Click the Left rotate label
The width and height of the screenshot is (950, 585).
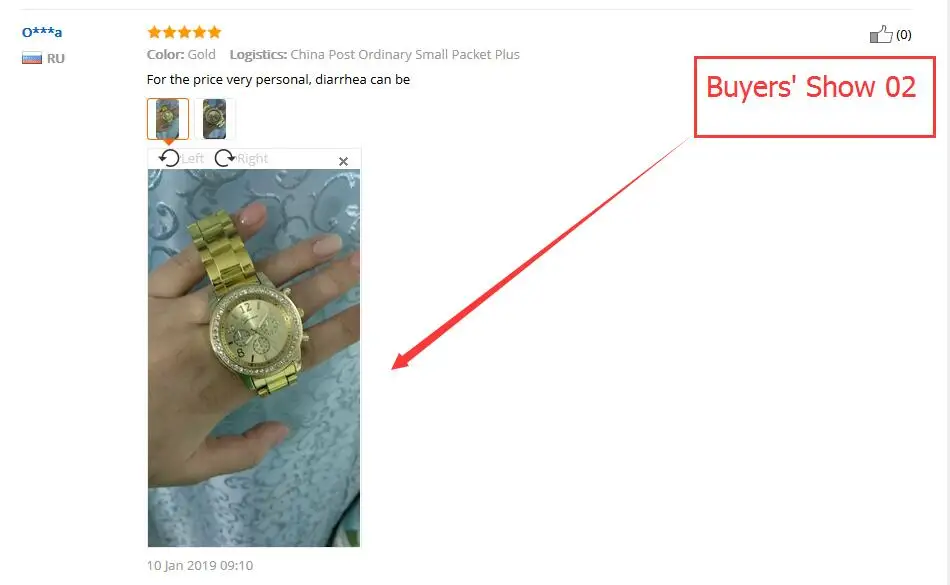[x=193, y=159]
